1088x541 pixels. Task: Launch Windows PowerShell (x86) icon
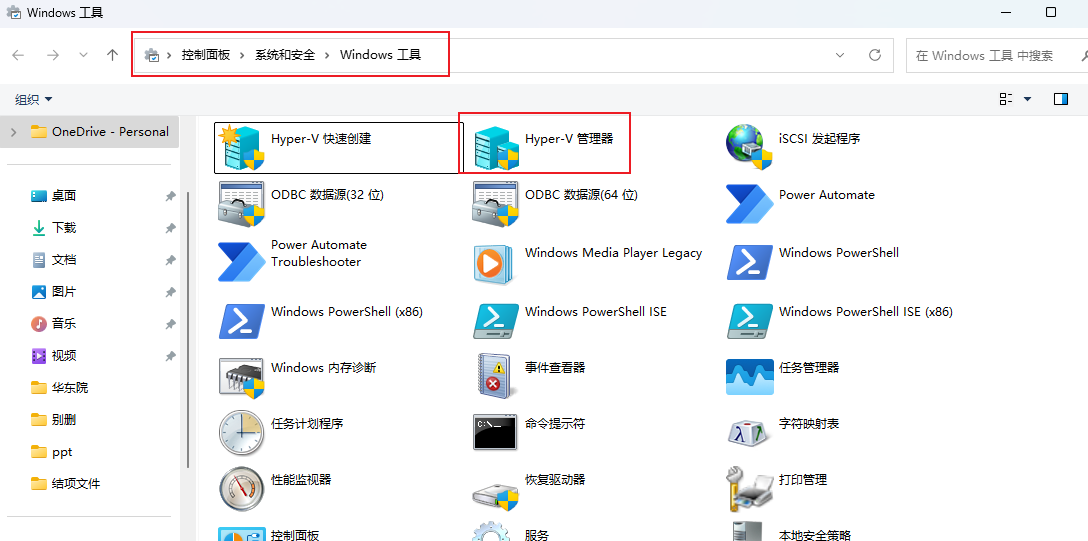(x=241, y=321)
